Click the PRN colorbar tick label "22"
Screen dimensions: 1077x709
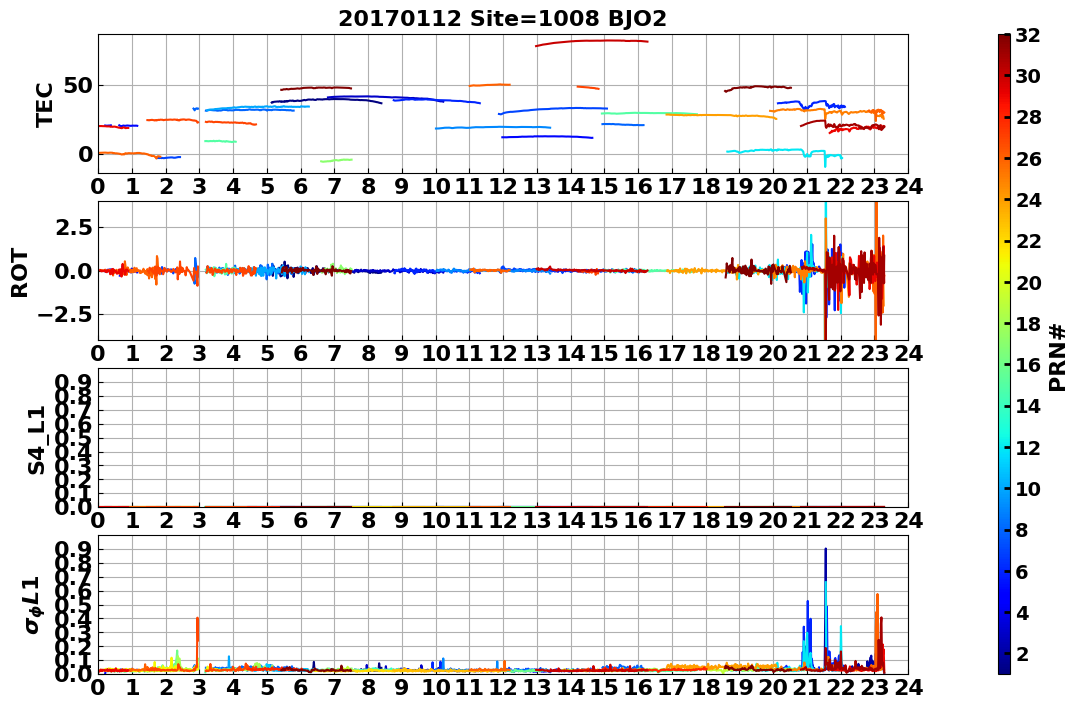tap(1028, 241)
